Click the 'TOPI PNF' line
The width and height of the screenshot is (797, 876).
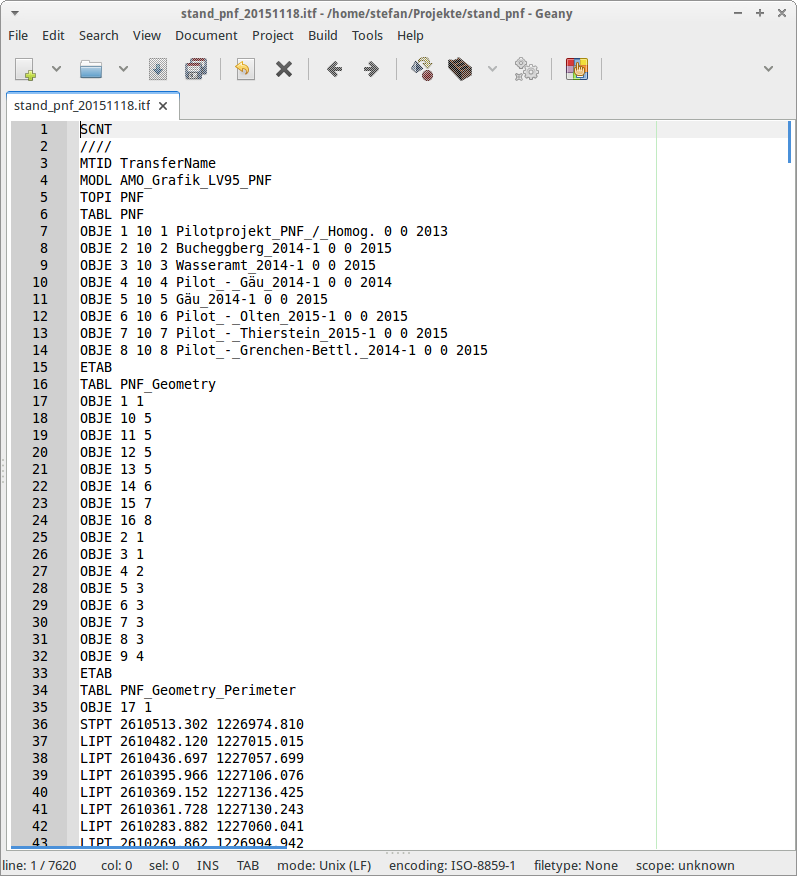click(x=112, y=197)
